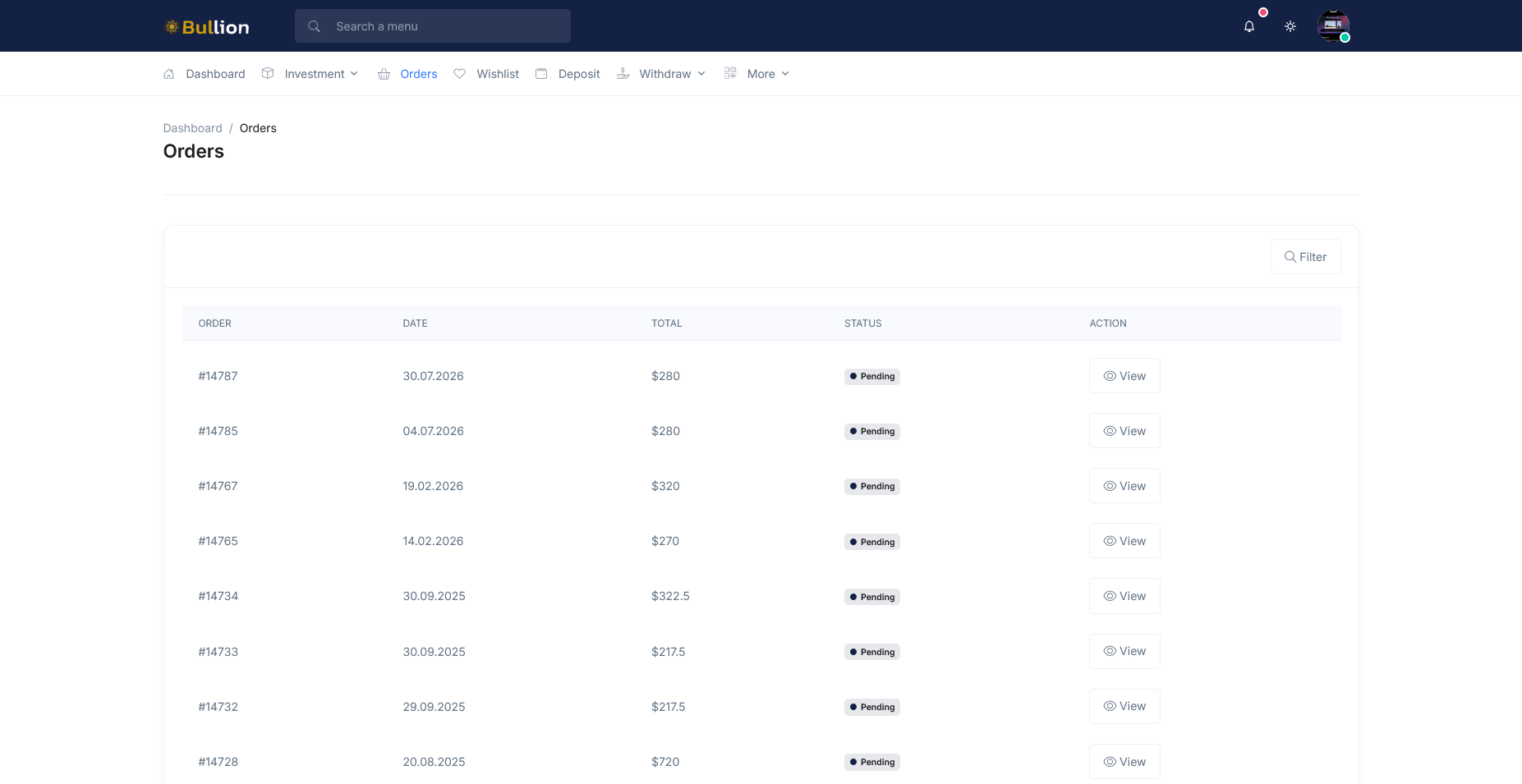1522x784 pixels.
Task: Select order number #14785
Action: coord(218,431)
